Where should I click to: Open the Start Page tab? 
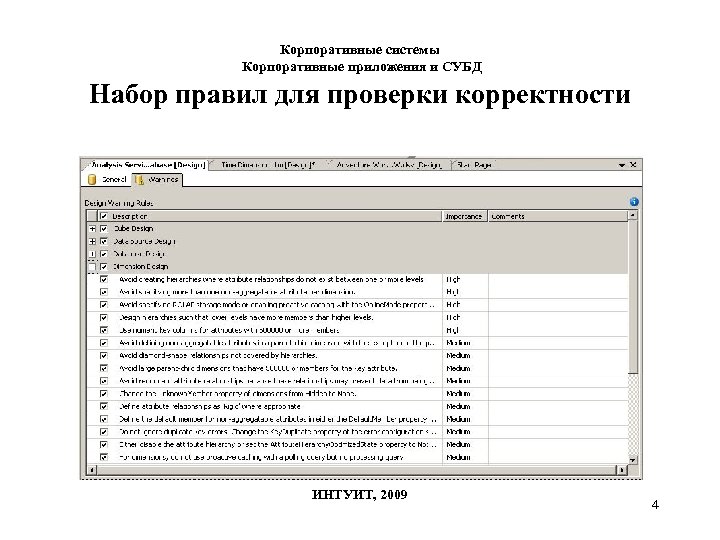click(473, 165)
